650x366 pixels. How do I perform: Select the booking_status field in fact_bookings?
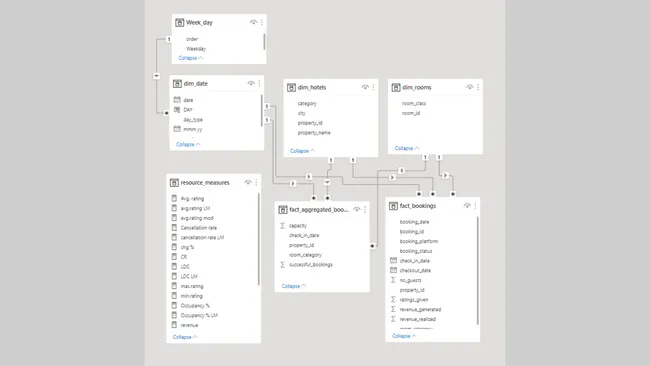coord(416,251)
